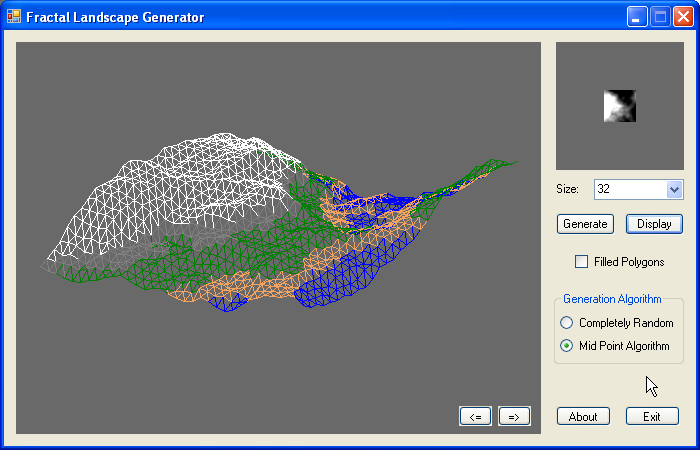
Task: Click the heightmap thumbnail preview
Action: point(620,106)
